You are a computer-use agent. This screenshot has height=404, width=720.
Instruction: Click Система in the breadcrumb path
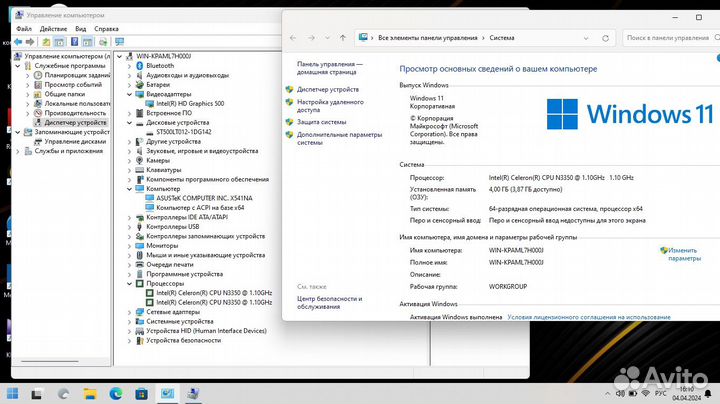[x=502, y=38]
